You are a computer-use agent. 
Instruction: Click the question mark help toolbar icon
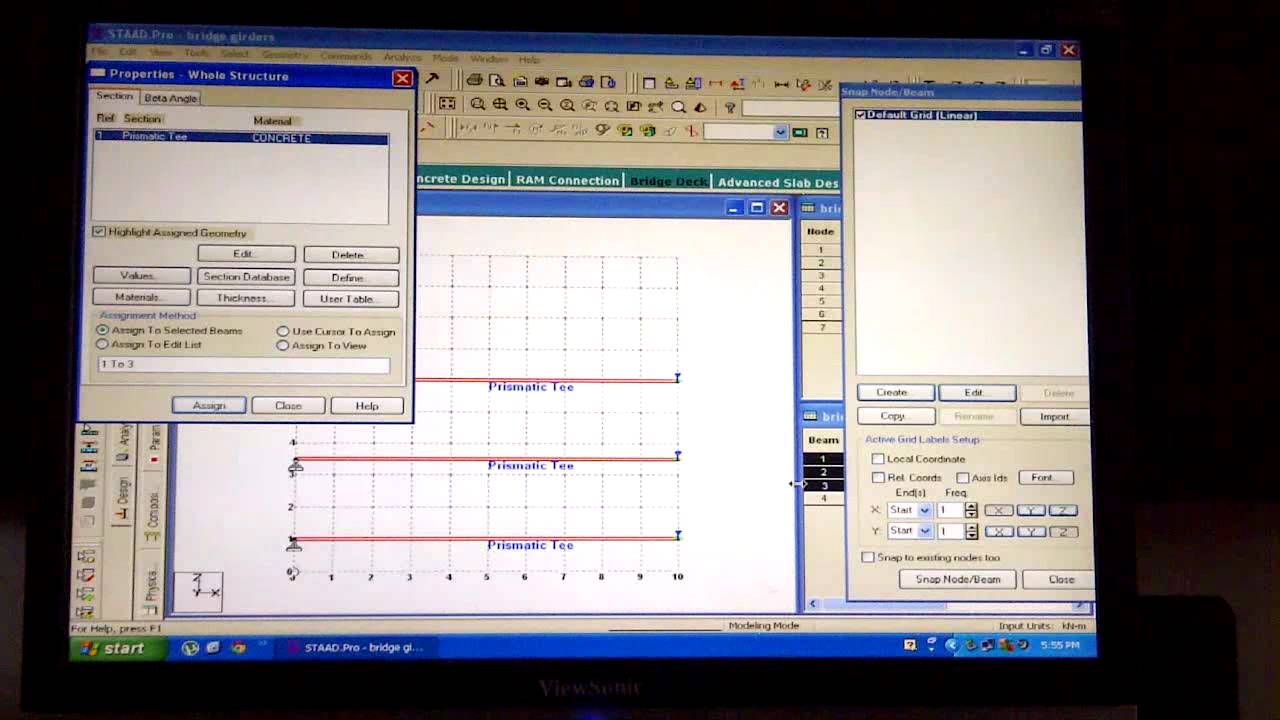[x=729, y=107]
